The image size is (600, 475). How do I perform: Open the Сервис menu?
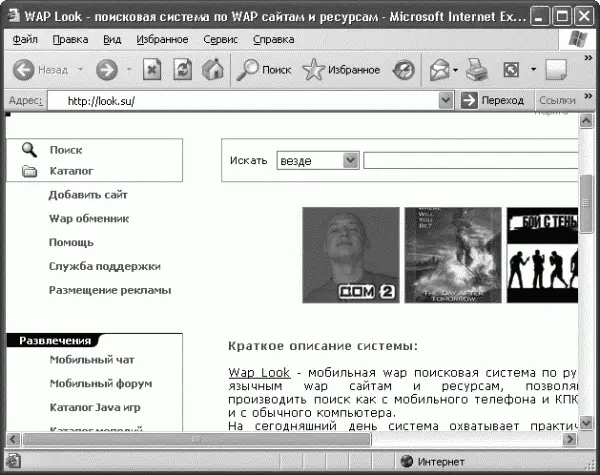220,39
